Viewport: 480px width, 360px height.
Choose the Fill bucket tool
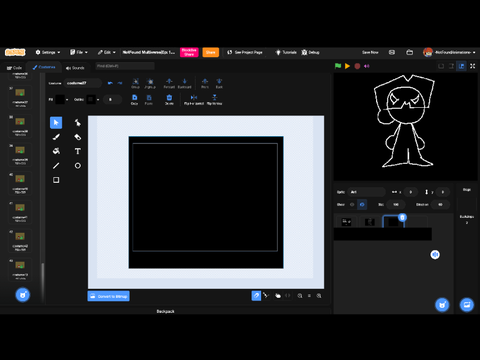click(56, 151)
